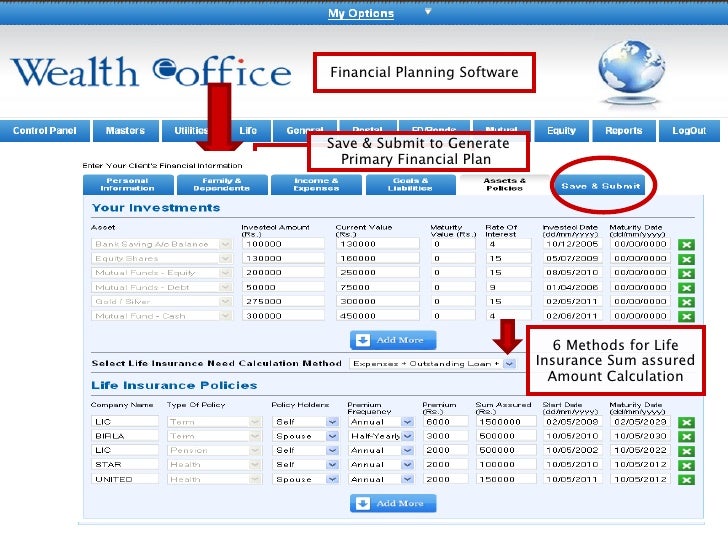Screen dimensions: 728x546
Task: Click start date field 10/05/2002
Action: tap(572, 450)
